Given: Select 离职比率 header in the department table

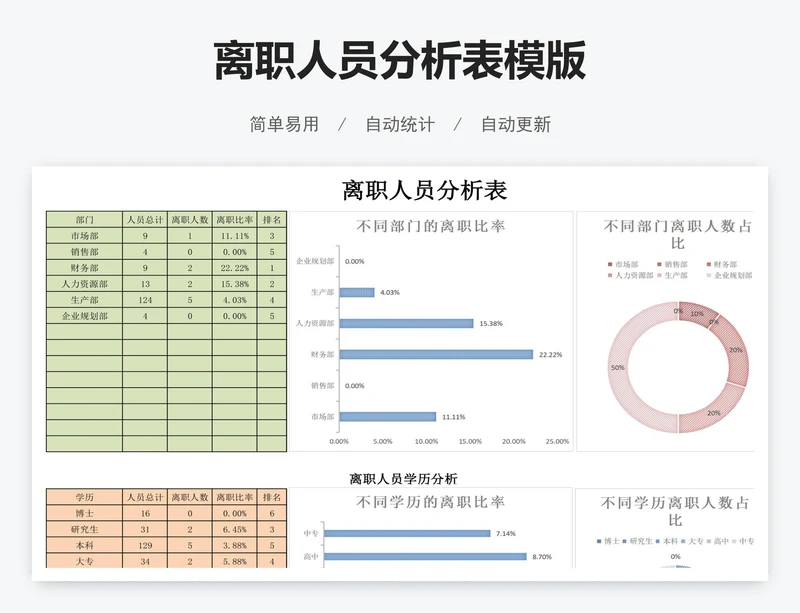Looking at the screenshot, I should 235,220.
